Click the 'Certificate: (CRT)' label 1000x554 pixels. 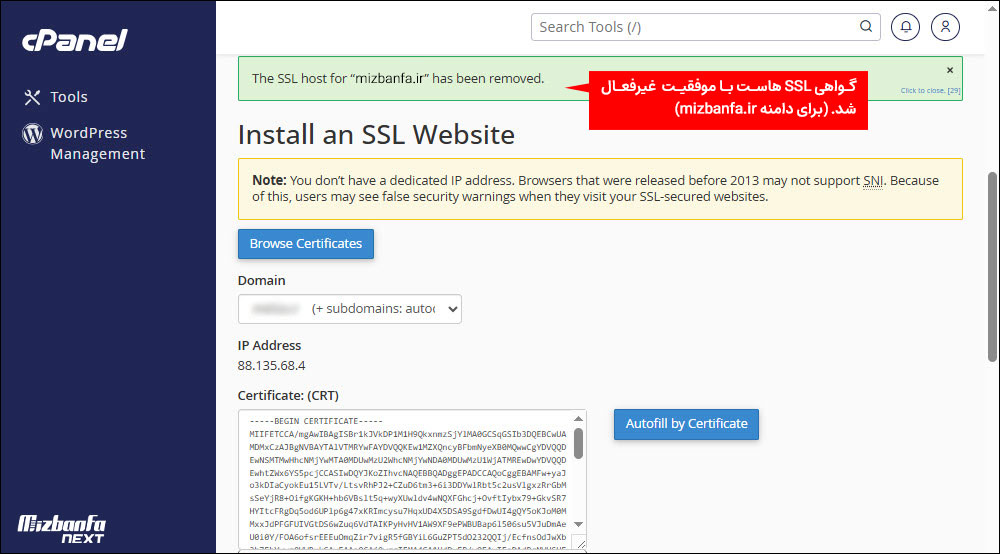pos(288,396)
